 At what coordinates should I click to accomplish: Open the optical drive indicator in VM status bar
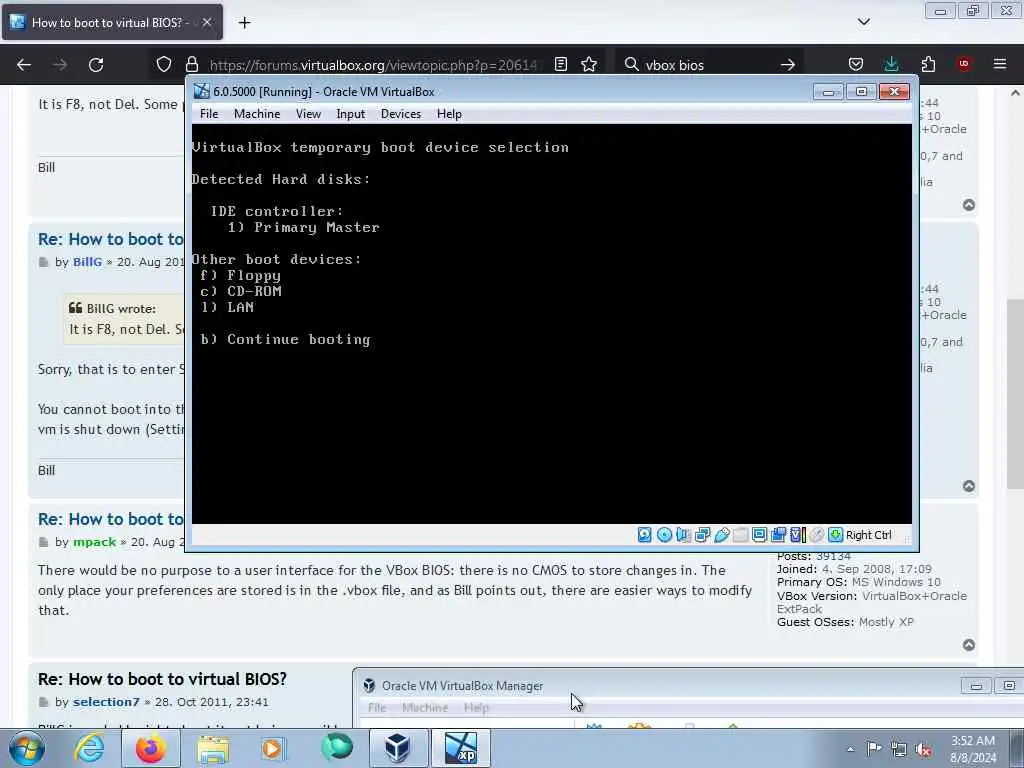pos(664,535)
